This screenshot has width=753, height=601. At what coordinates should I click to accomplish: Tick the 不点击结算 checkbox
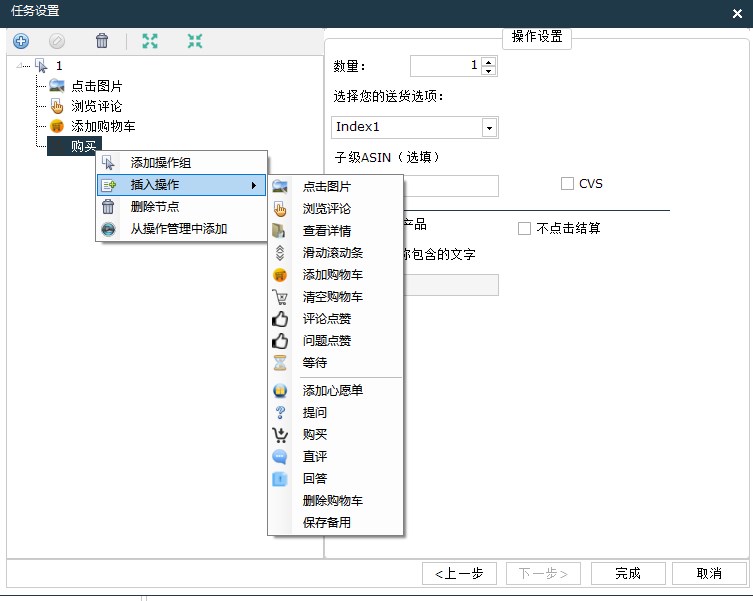pos(524,228)
